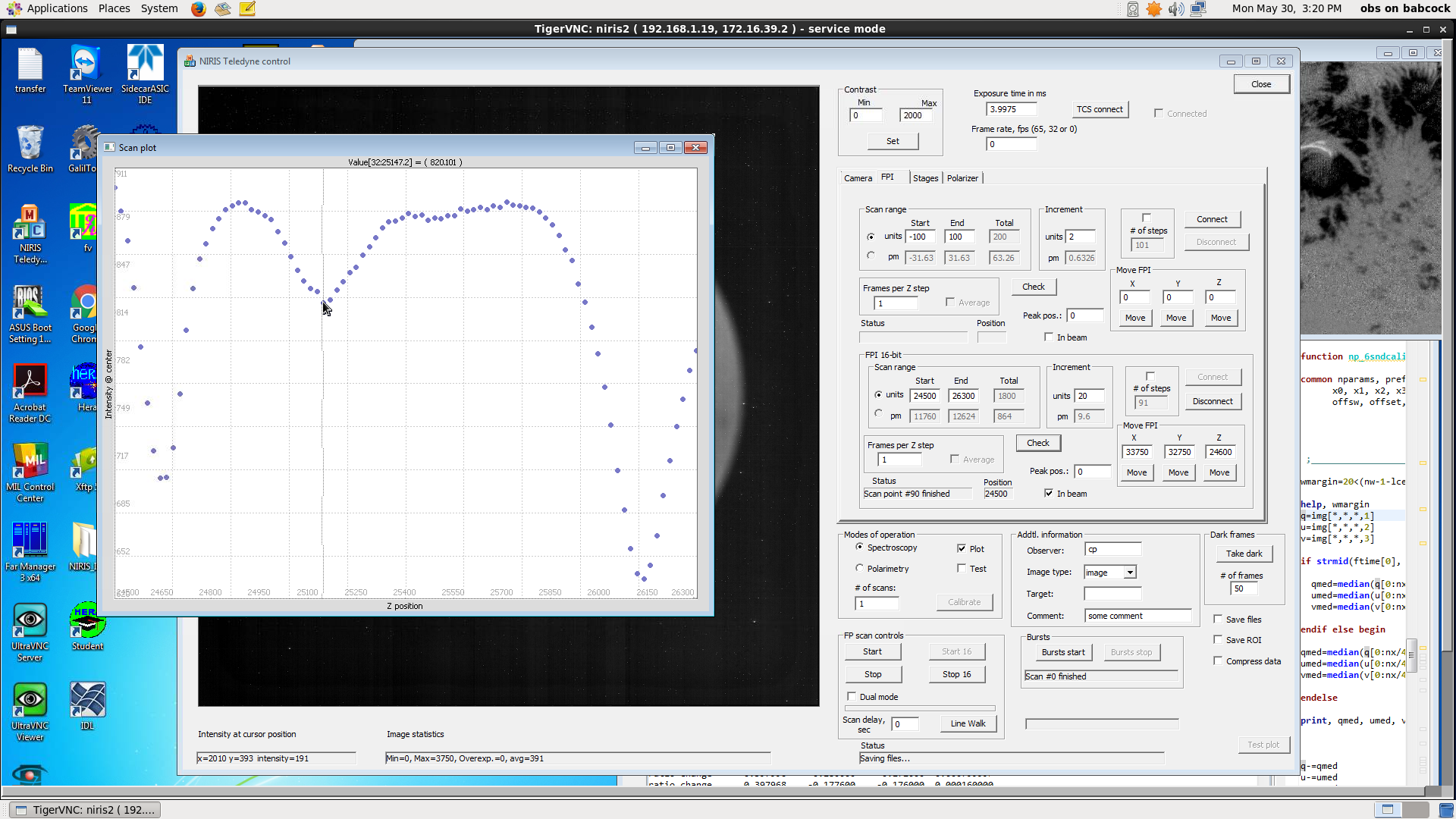1456x819 pixels.
Task: Open network status tray icon
Action: pos(1198,9)
